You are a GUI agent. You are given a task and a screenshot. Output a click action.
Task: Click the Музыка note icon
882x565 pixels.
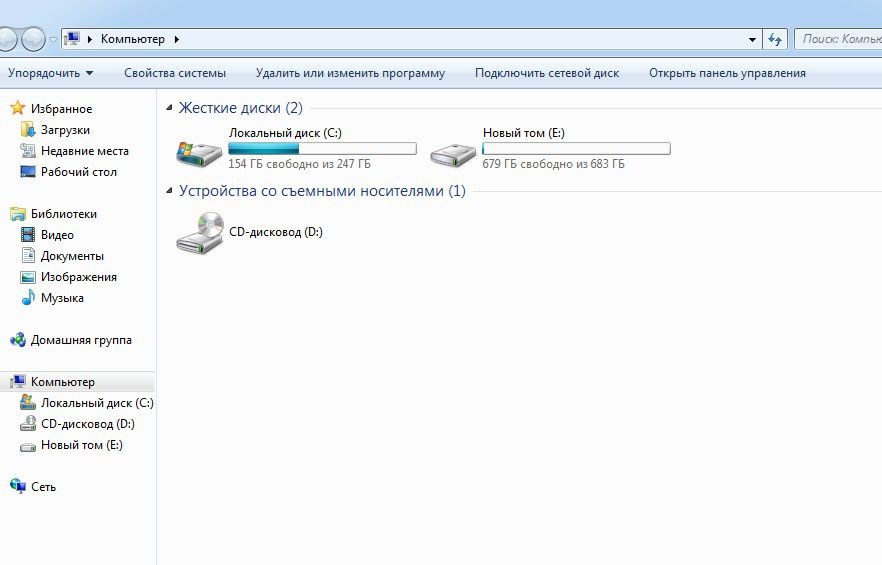28,297
